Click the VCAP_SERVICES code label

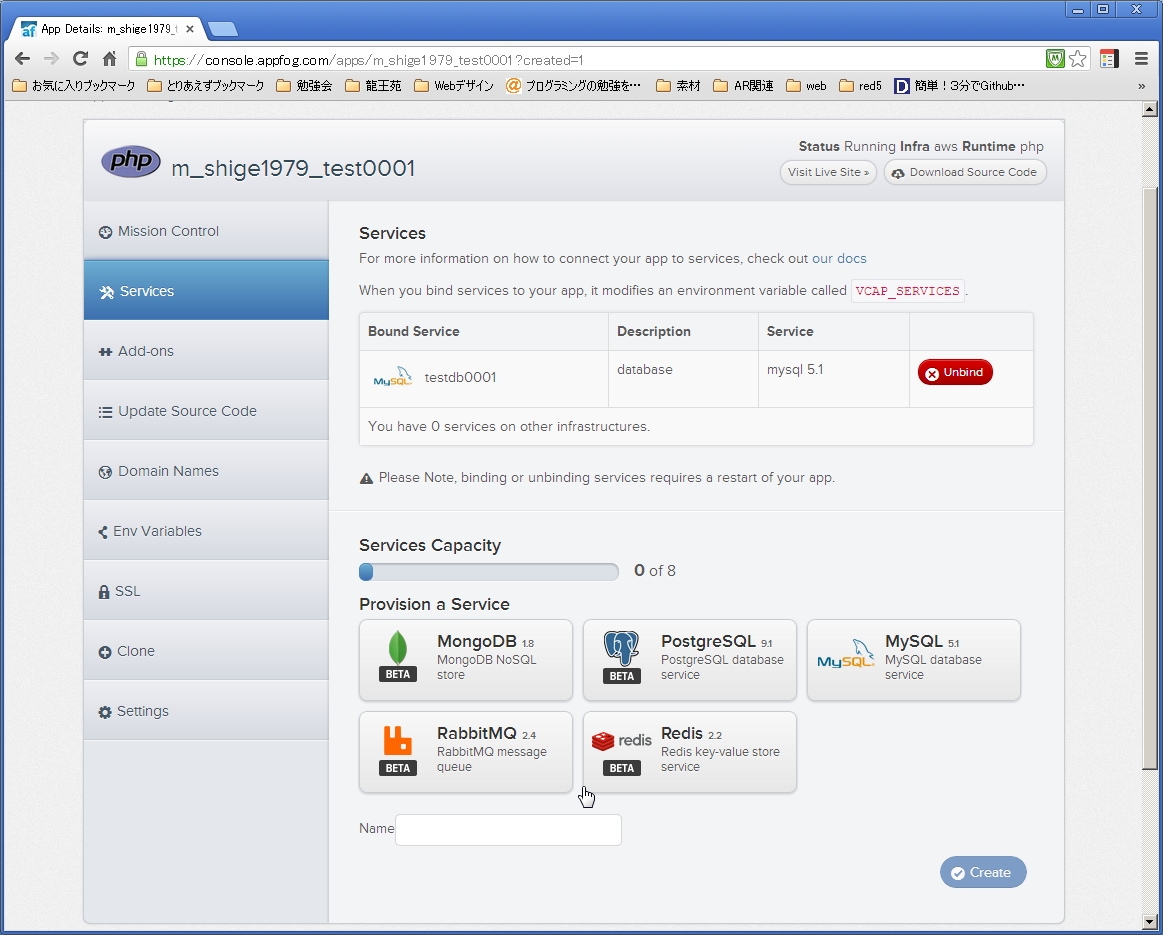click(x=907, y=291)
